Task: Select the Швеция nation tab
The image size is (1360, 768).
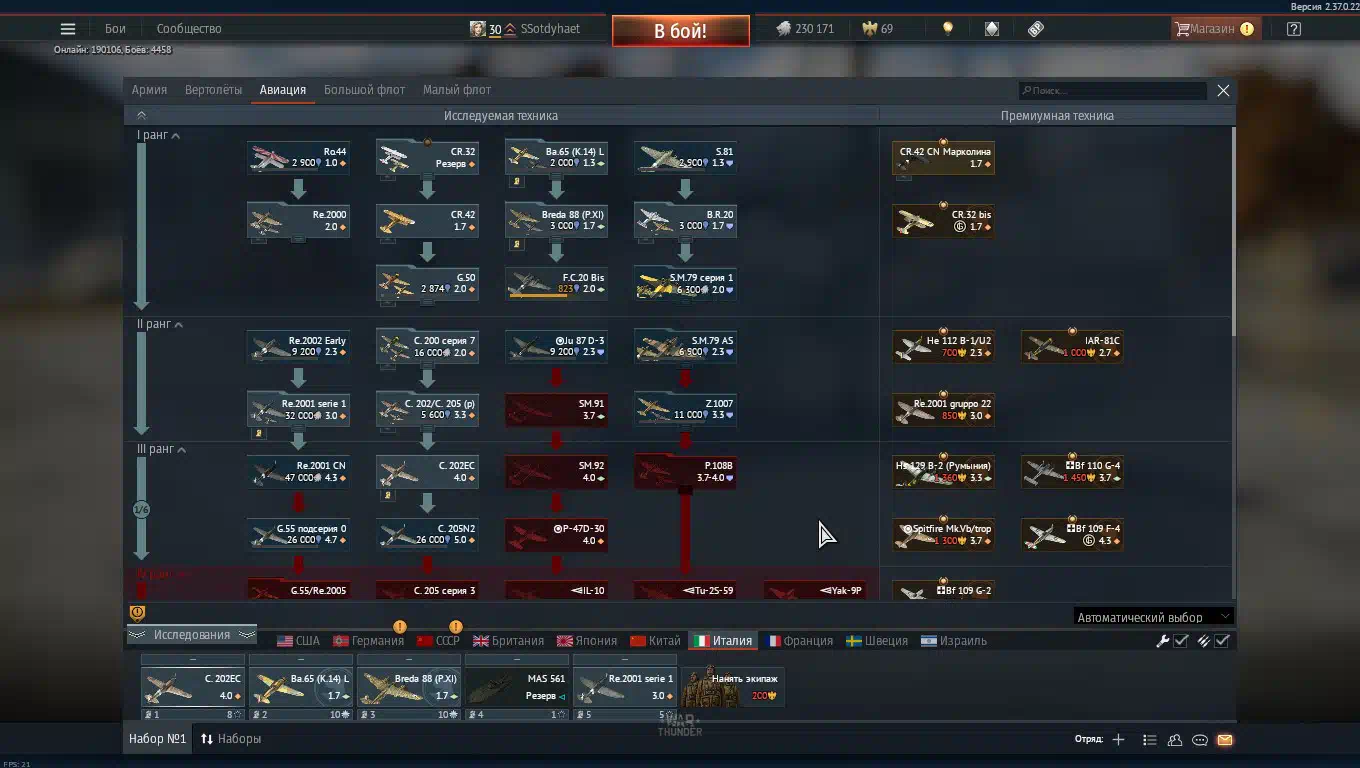Action: [x=877, y=641]
